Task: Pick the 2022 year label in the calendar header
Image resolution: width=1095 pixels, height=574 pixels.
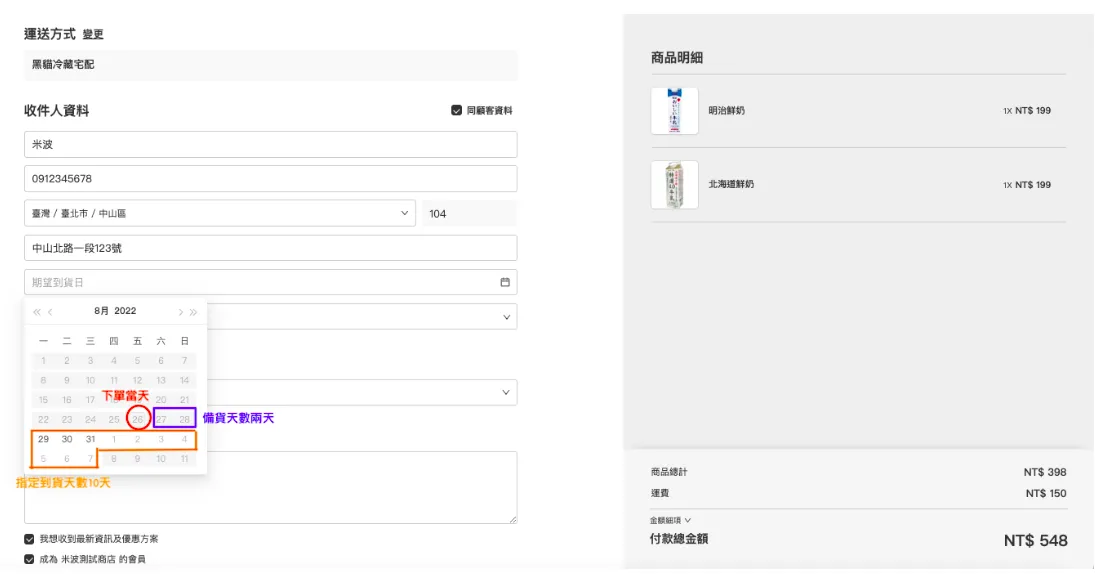Action: pyautogui.click(x=126, y=311)
